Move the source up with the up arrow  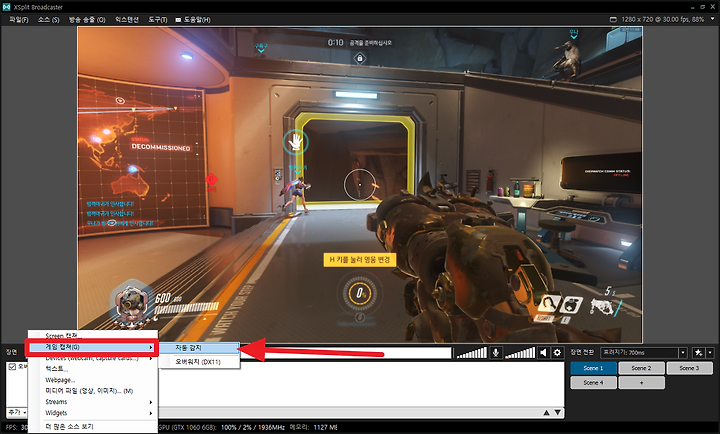[546, 412]
